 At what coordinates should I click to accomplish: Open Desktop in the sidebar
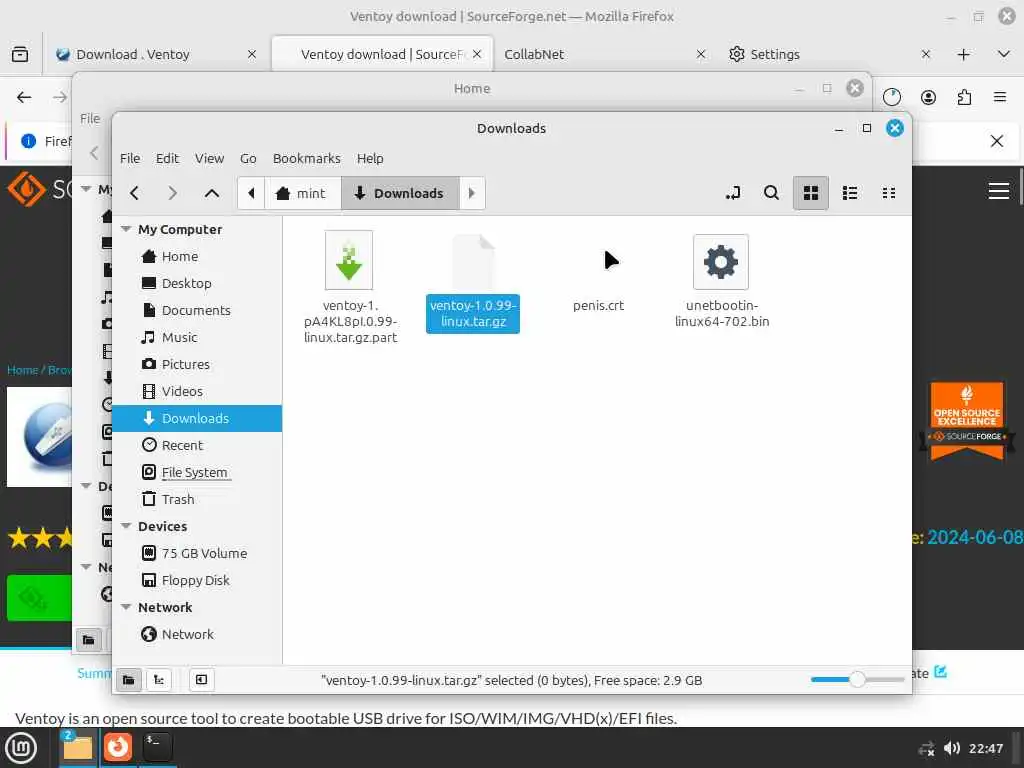(197, 283)
